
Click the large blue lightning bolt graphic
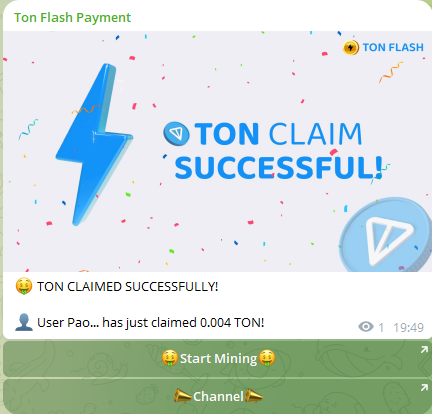pyautogui.click(x=94, y=144)
